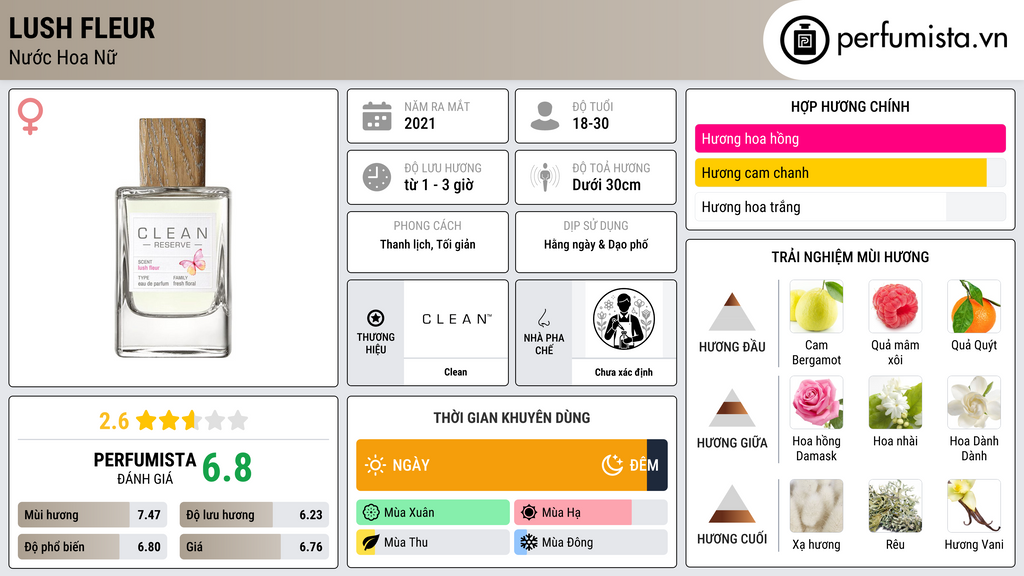Click the Độ phổ biến 6.80 score bar
Screen dimensions: 1024x576
(92, 547)
